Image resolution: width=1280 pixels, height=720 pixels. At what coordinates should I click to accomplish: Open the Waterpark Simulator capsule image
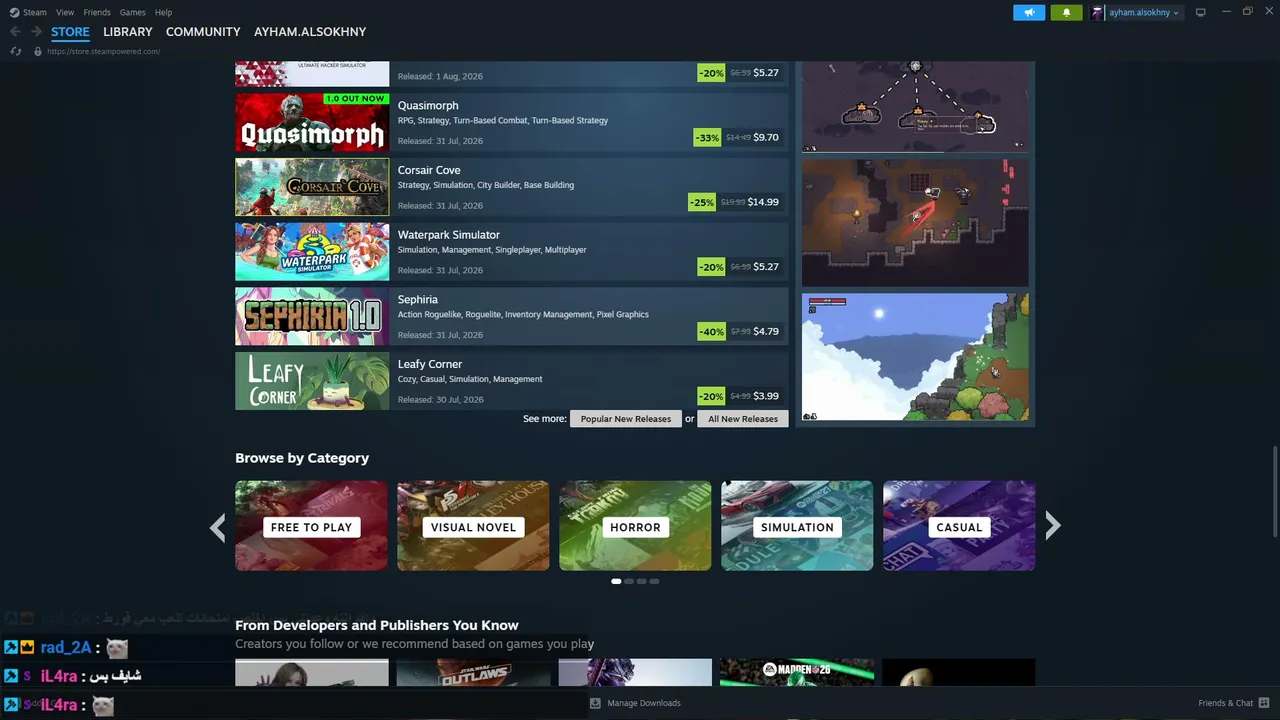(312, 252)
